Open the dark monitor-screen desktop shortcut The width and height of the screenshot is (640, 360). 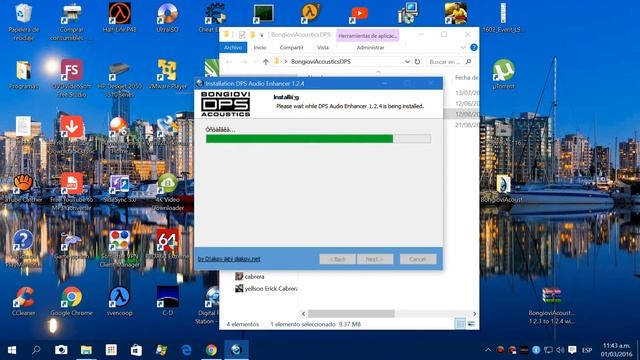263,14
